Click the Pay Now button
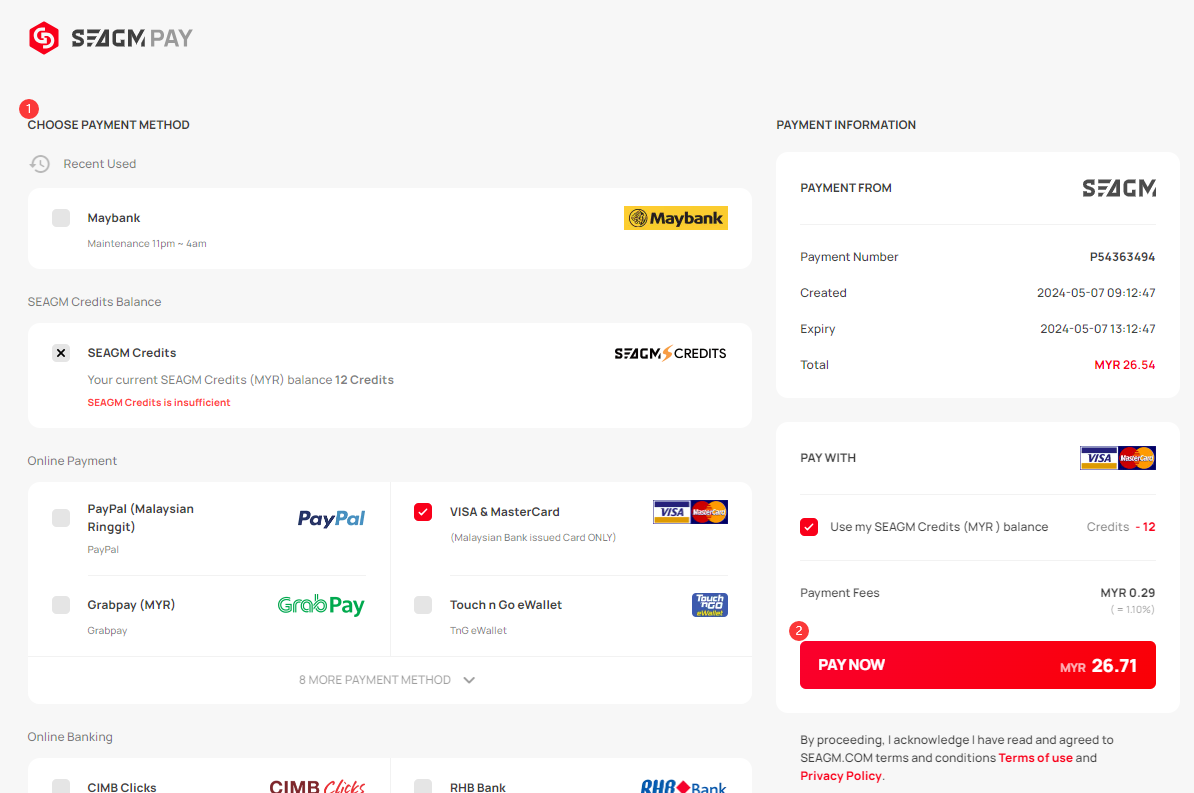Image resolution: width=1194 pixels, height=793 pixels. pyautogui.click(x=978, y=665)
